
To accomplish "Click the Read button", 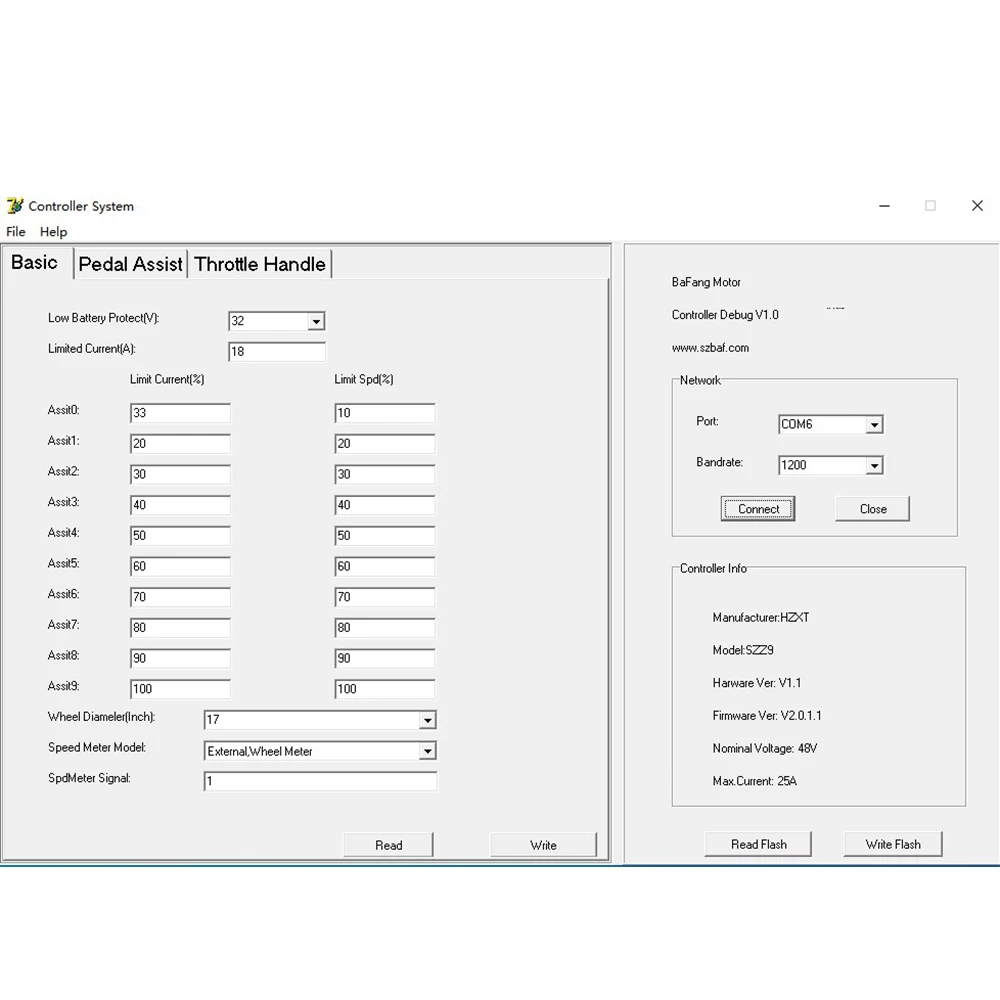I will [x=388, y=845].
